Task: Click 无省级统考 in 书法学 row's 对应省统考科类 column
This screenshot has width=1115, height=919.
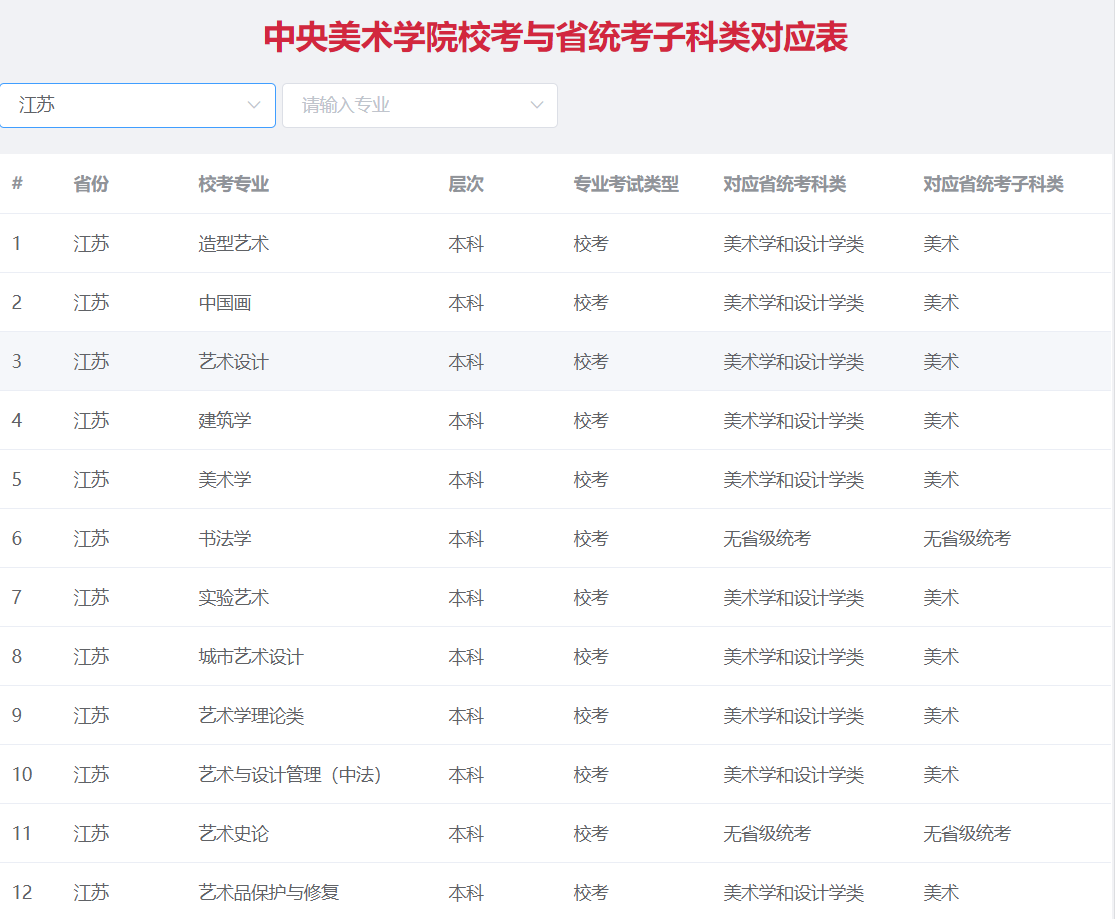Action: pos(767,539)
